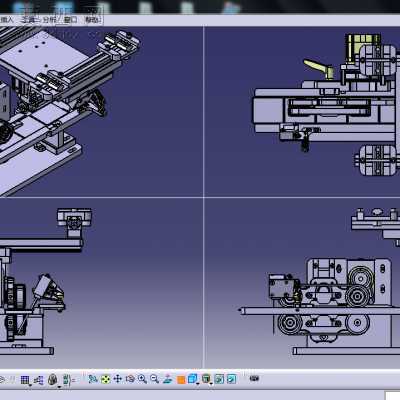The image size is (400, 400).
Task: Click the top-left isometric viewport
Action: pyautogui.click(x=101, y=112)
